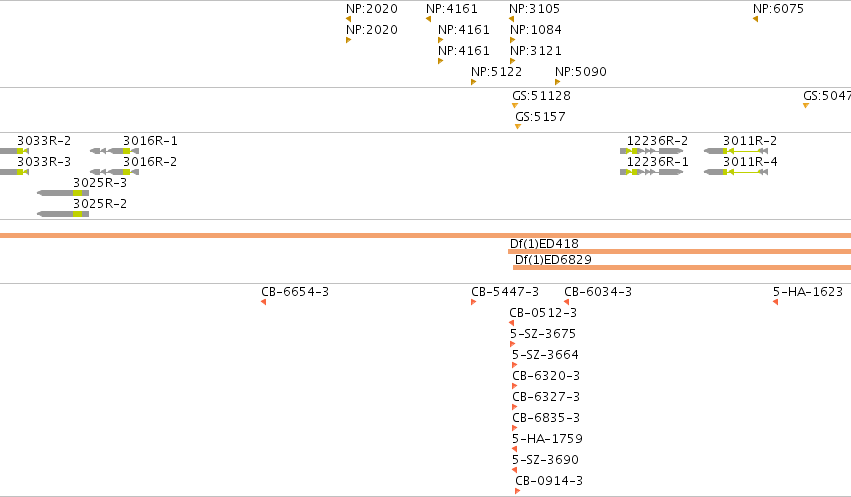Screen dimensions: 851x497
Task: Select the CB-5447-3 insertion label
Action: click(505, 292)
